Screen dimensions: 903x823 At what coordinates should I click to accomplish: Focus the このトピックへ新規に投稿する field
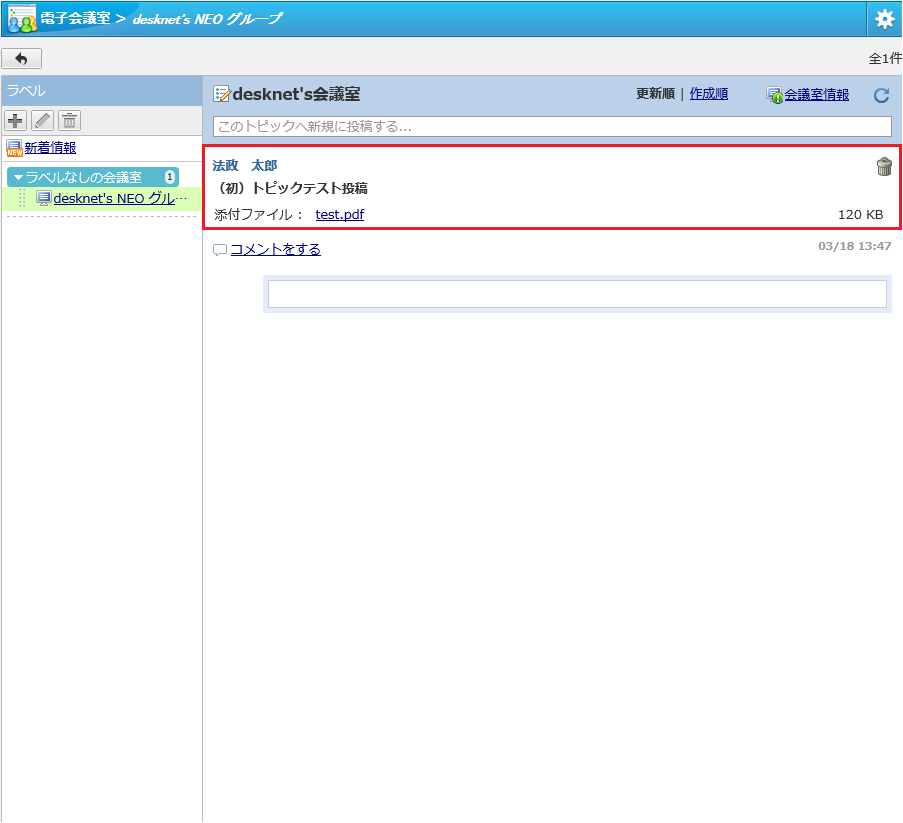click(x=552, y=126)
